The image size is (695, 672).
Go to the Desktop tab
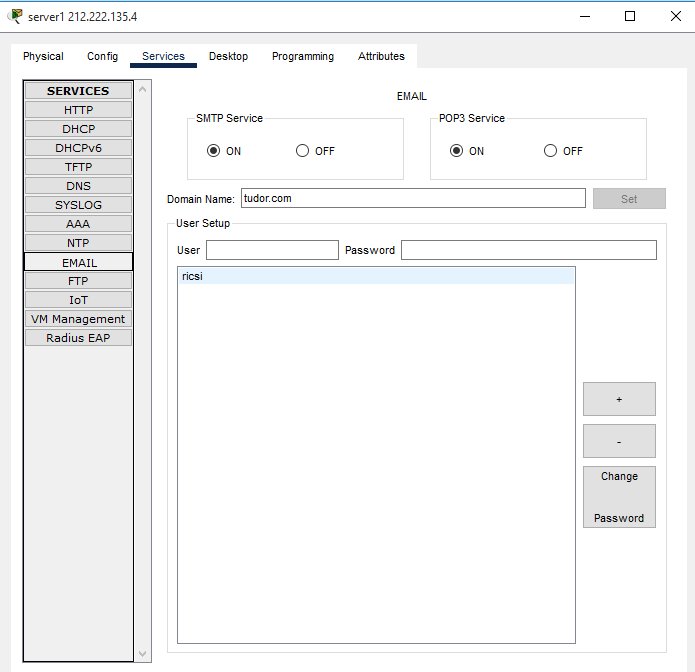[x=228, y=56]
